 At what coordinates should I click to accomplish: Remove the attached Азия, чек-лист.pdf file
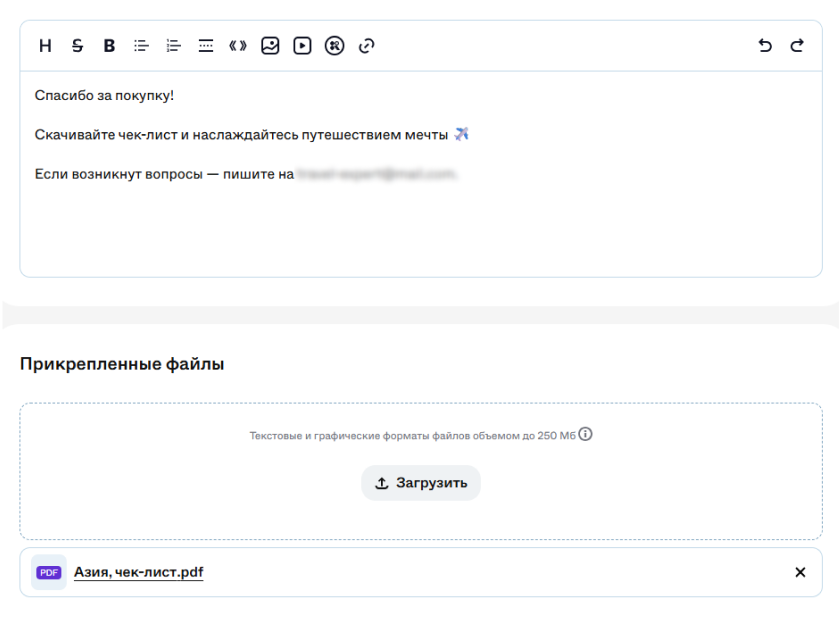[800, 573]
